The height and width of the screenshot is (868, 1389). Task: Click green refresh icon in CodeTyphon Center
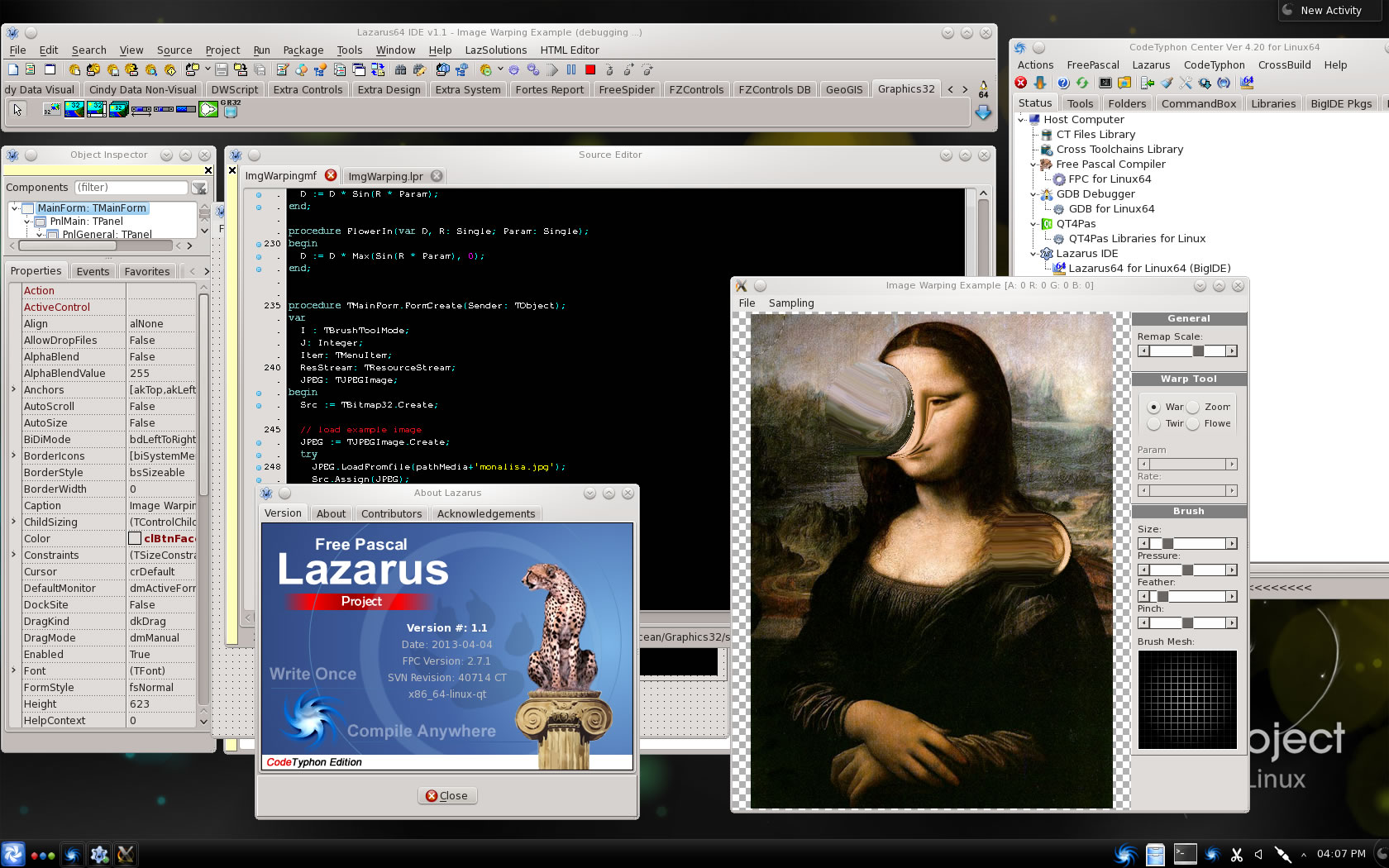[x=1082, y=83]
